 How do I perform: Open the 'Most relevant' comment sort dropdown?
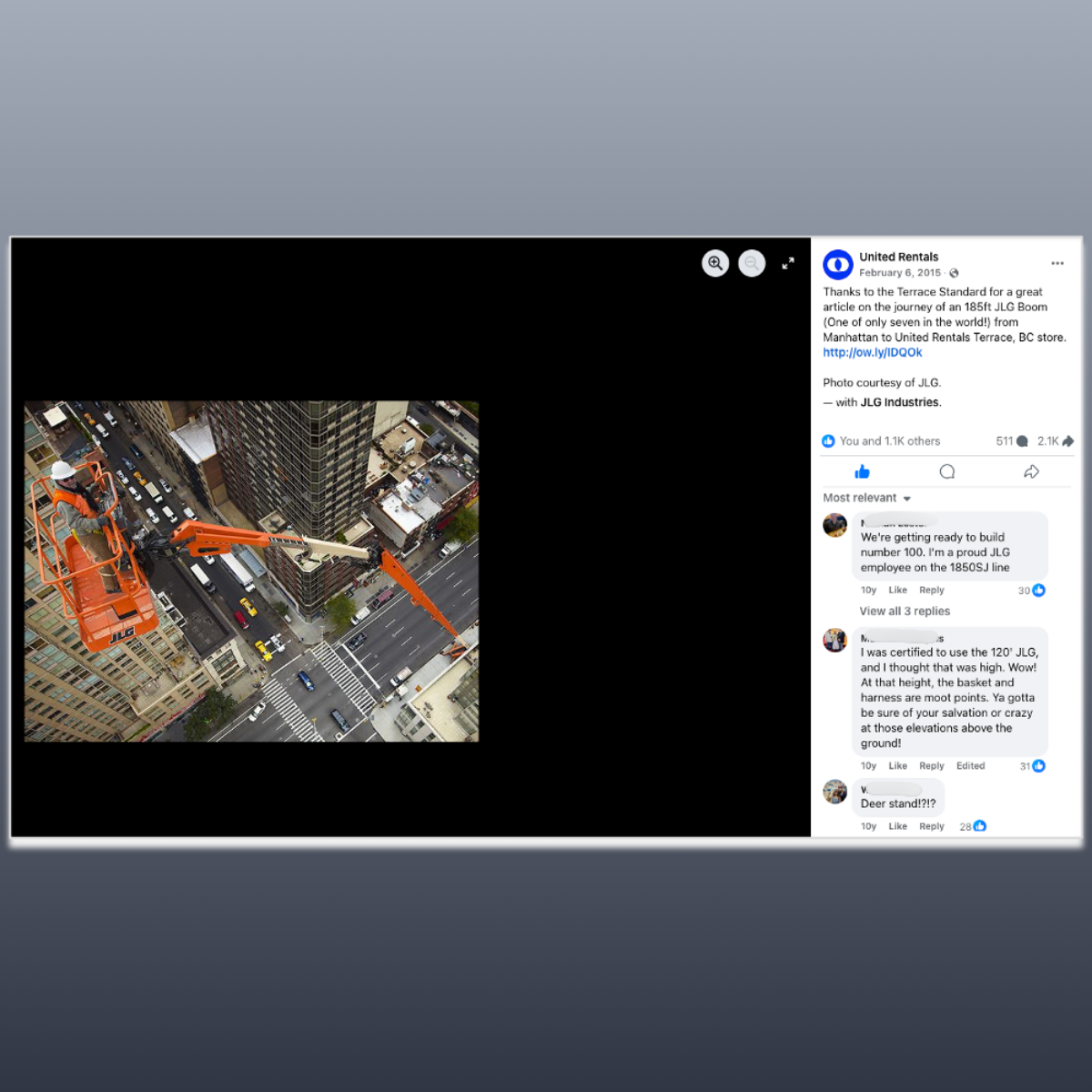[x=867, y=498]
